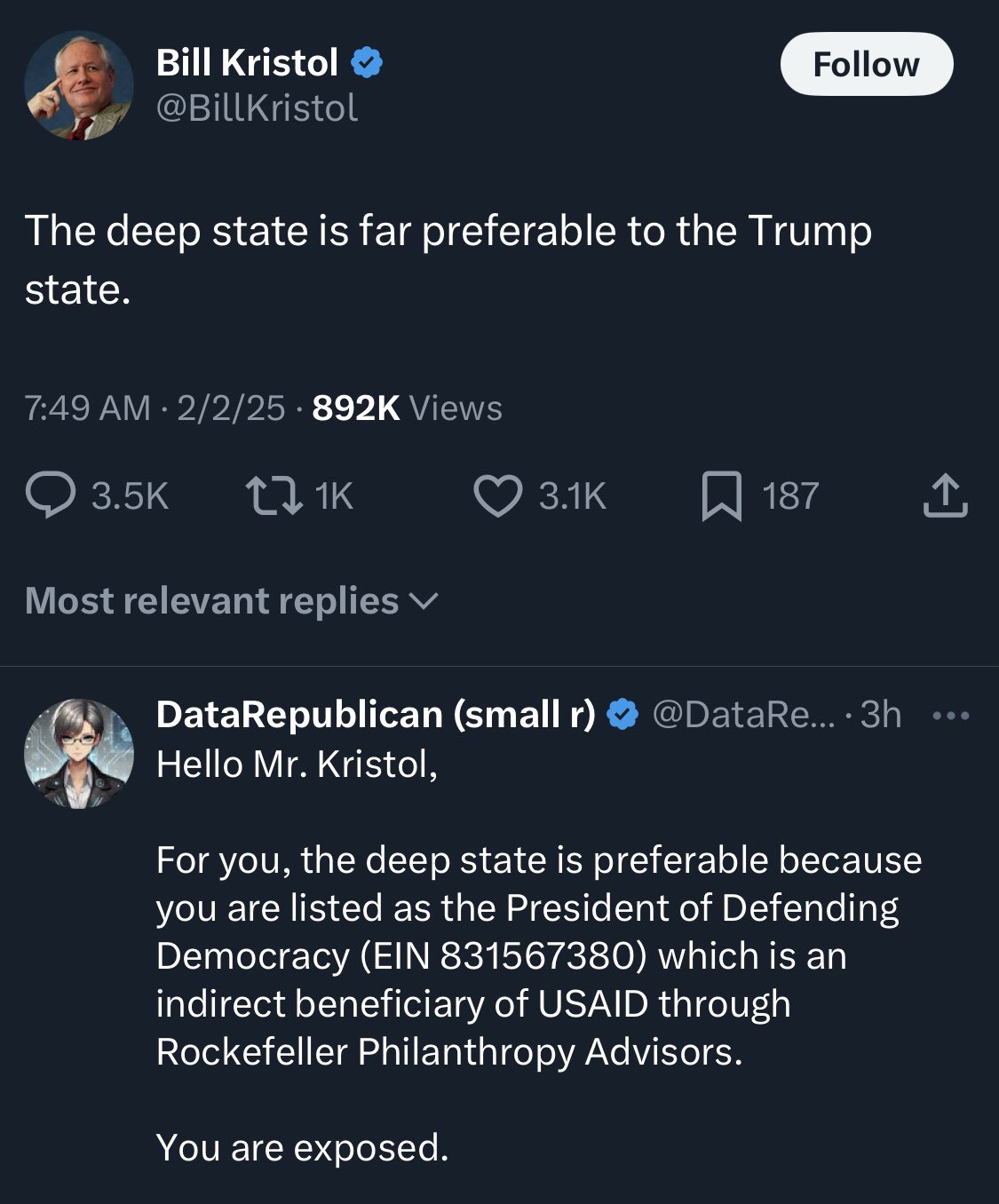Open the @BillKristol handle link
This screenshot has width=999, height=1204.
(x=258, y=108)
